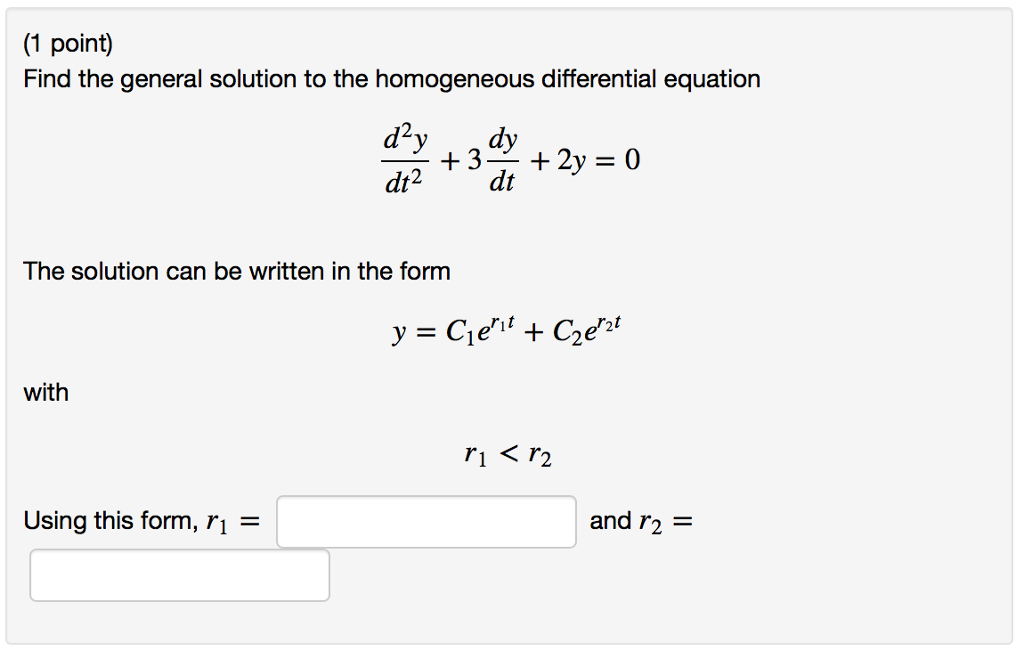Click the (1 point) label
This screenshot has height=659, width=1024.
click(66, 42)
